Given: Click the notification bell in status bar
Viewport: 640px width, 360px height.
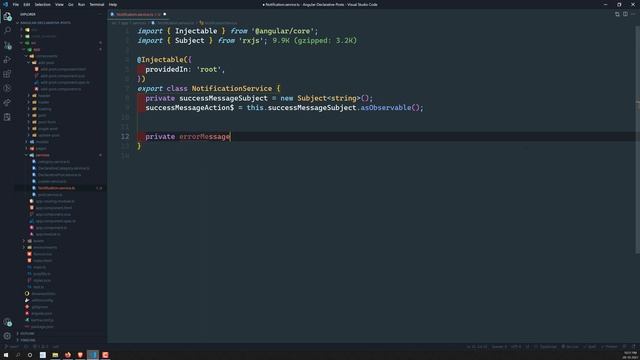Looking at the screenshot, I should point(634,347).
